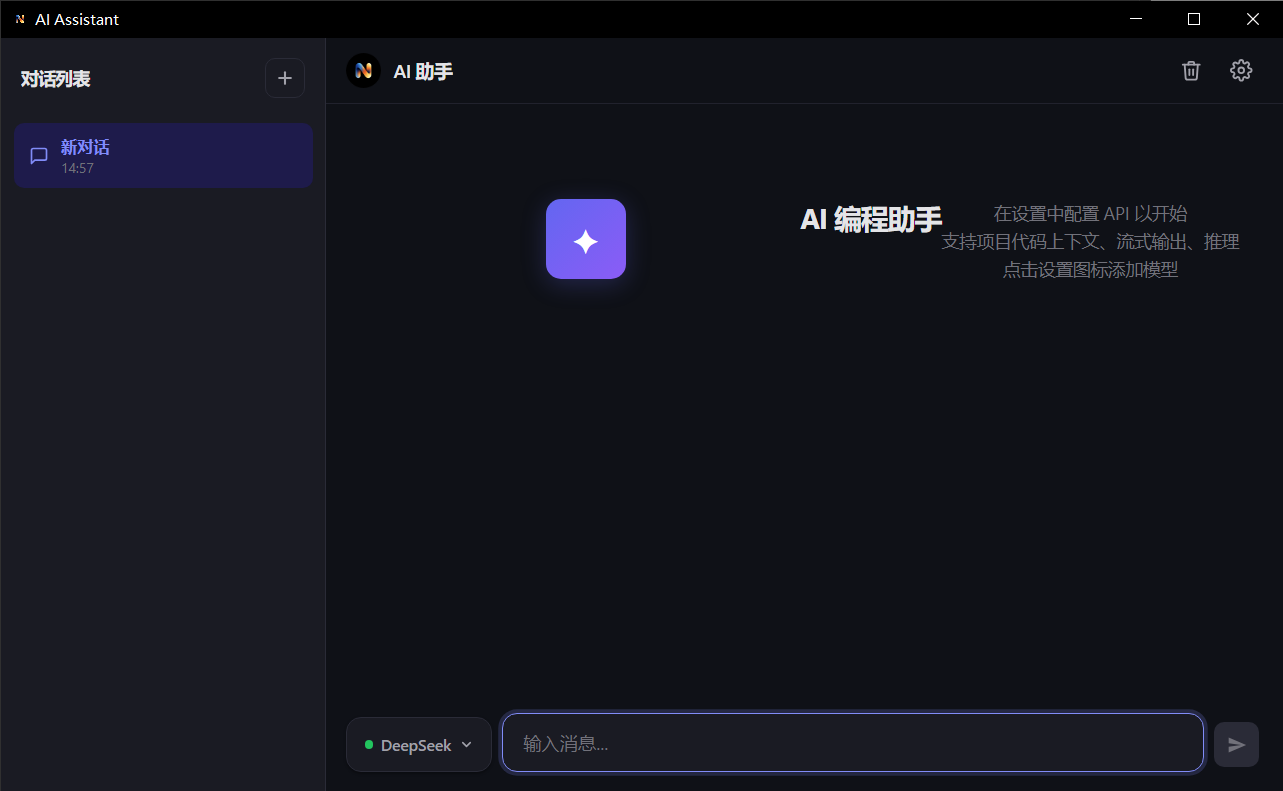The width and height of the screenshot is (1283, 791).
Task: Click text 点击设置图标添加模型
Action: pos(1090,269)
